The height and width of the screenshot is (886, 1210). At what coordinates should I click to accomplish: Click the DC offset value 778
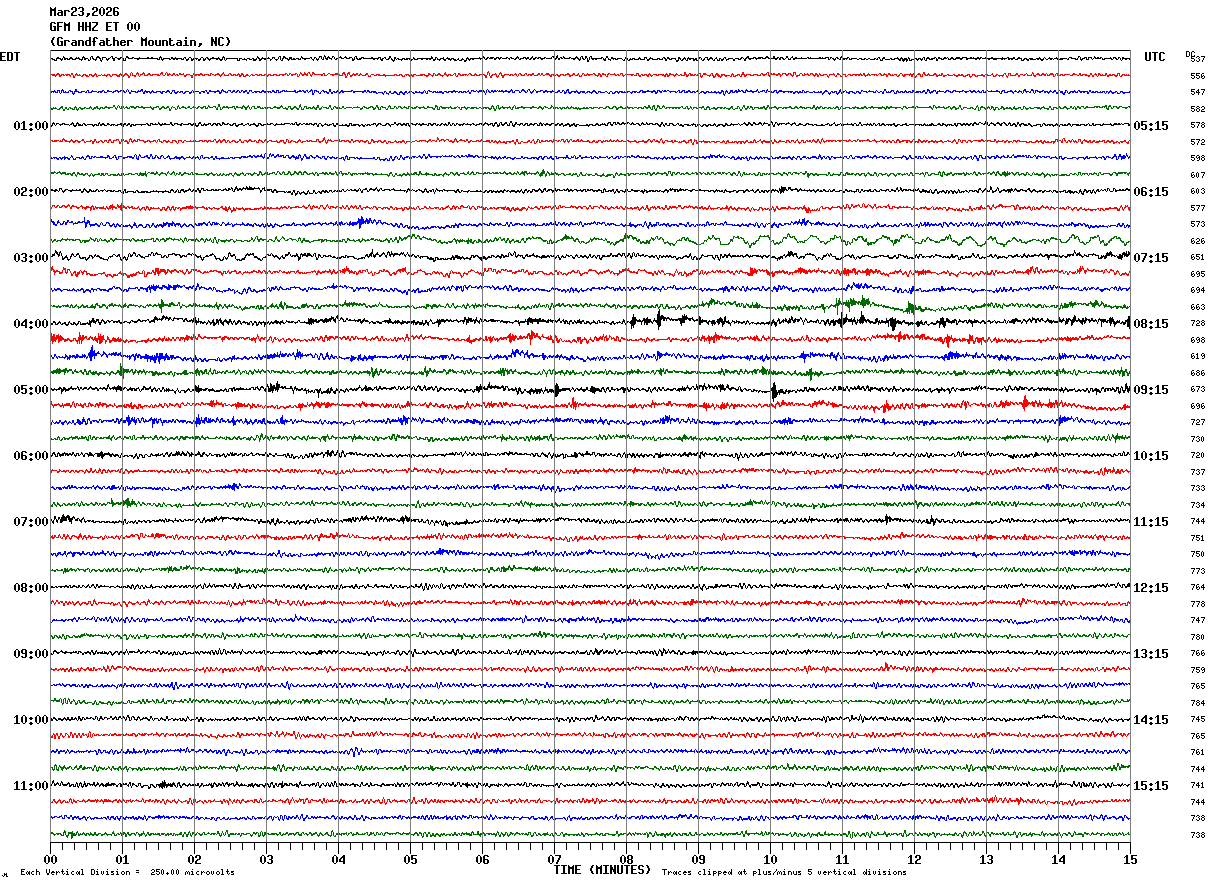coord(1197,604)
